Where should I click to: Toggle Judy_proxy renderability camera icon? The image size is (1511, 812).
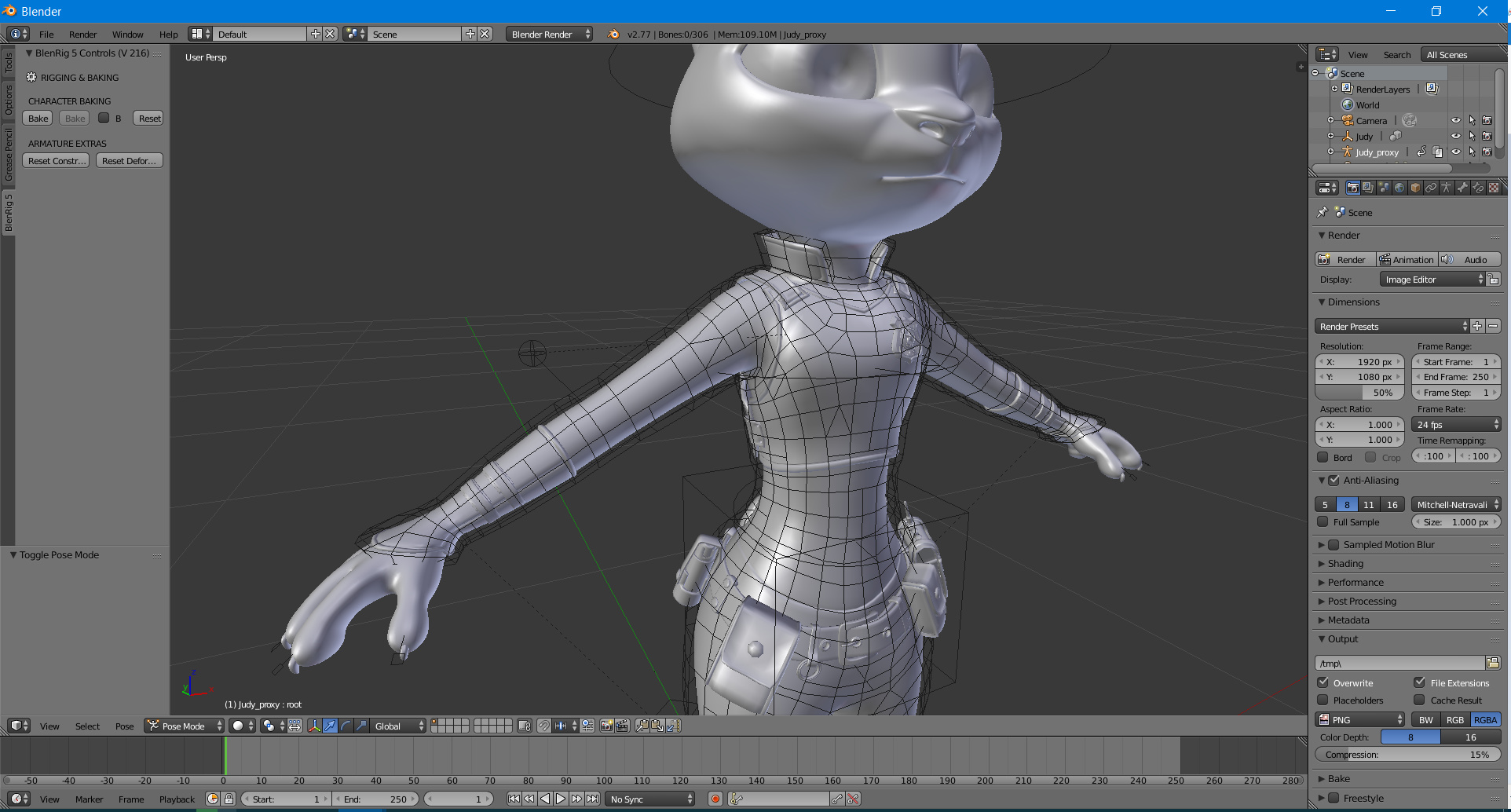pos(1487,152)
